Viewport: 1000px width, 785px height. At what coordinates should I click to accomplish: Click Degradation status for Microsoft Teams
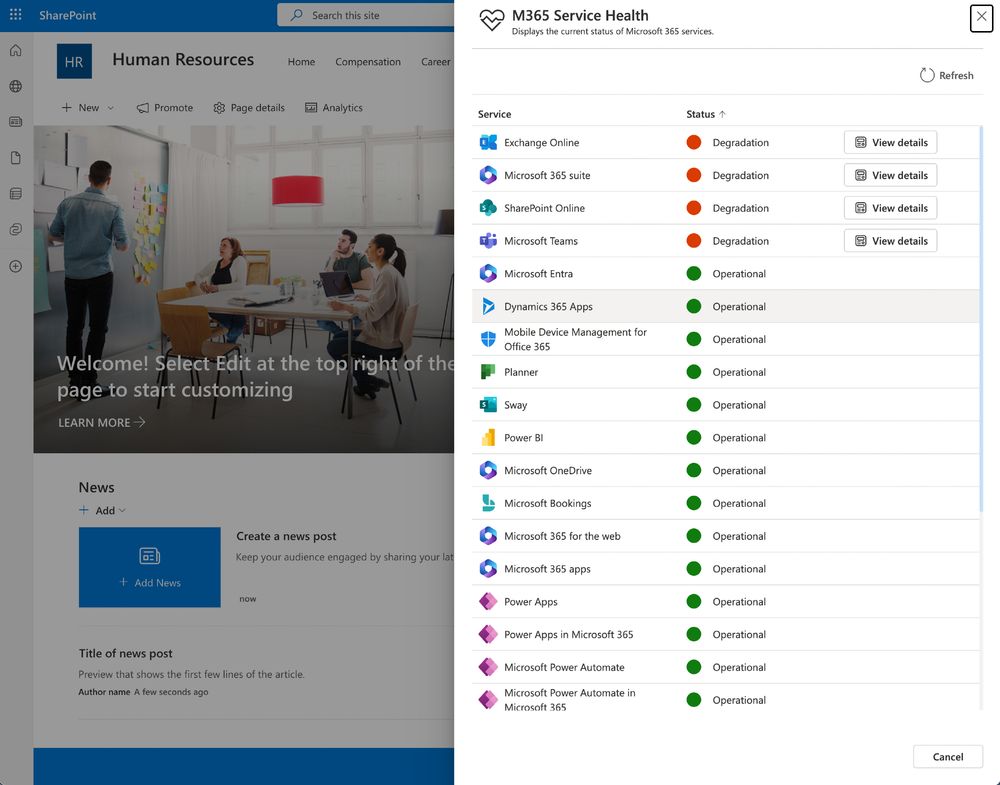740,241
